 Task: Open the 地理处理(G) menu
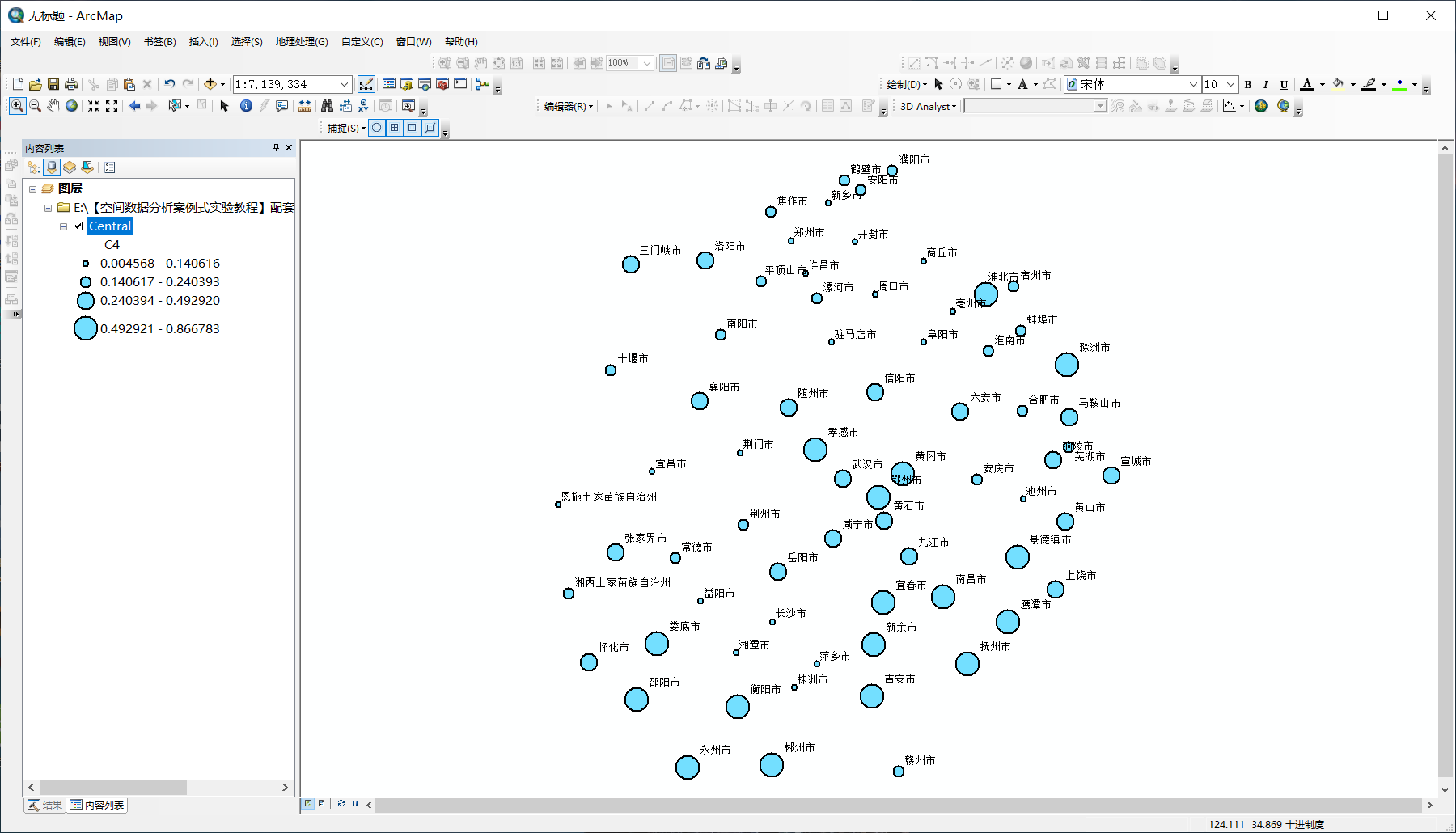[x=302, y=42]
